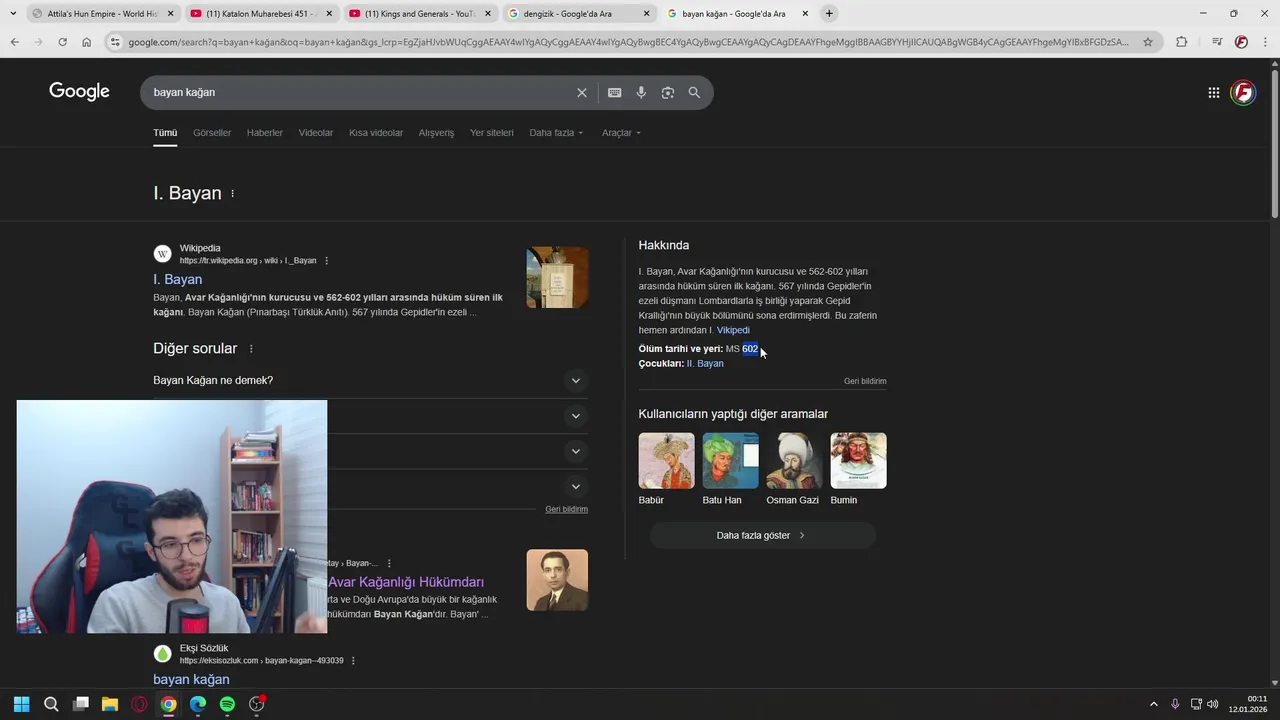1280x720 pixels.
Task: Launch Spotify from taskbar
Action: (227, 704)
